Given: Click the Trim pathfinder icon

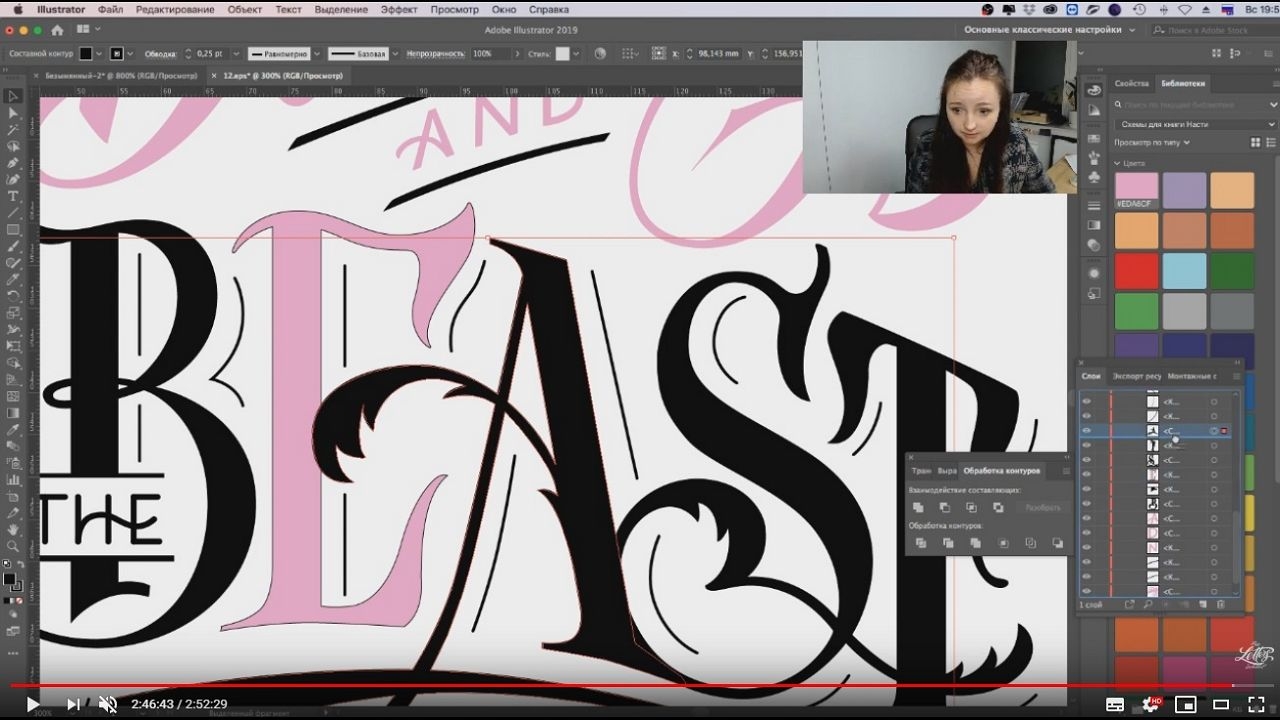Looking at the screenshot, I should point(948,543).
